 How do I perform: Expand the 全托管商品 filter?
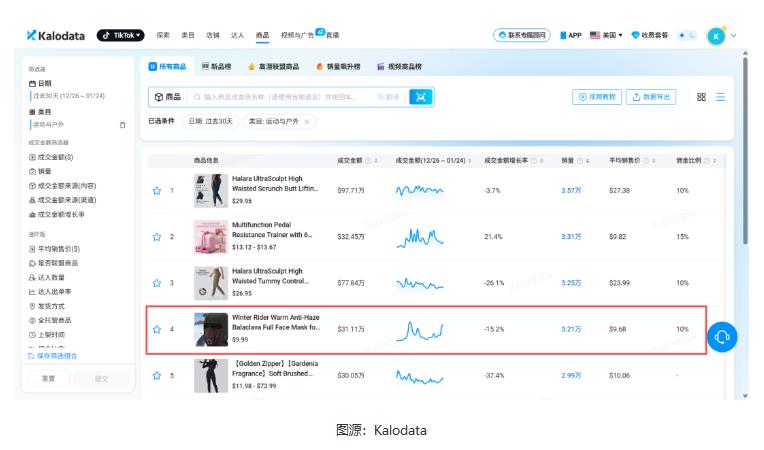coord(50,320)
